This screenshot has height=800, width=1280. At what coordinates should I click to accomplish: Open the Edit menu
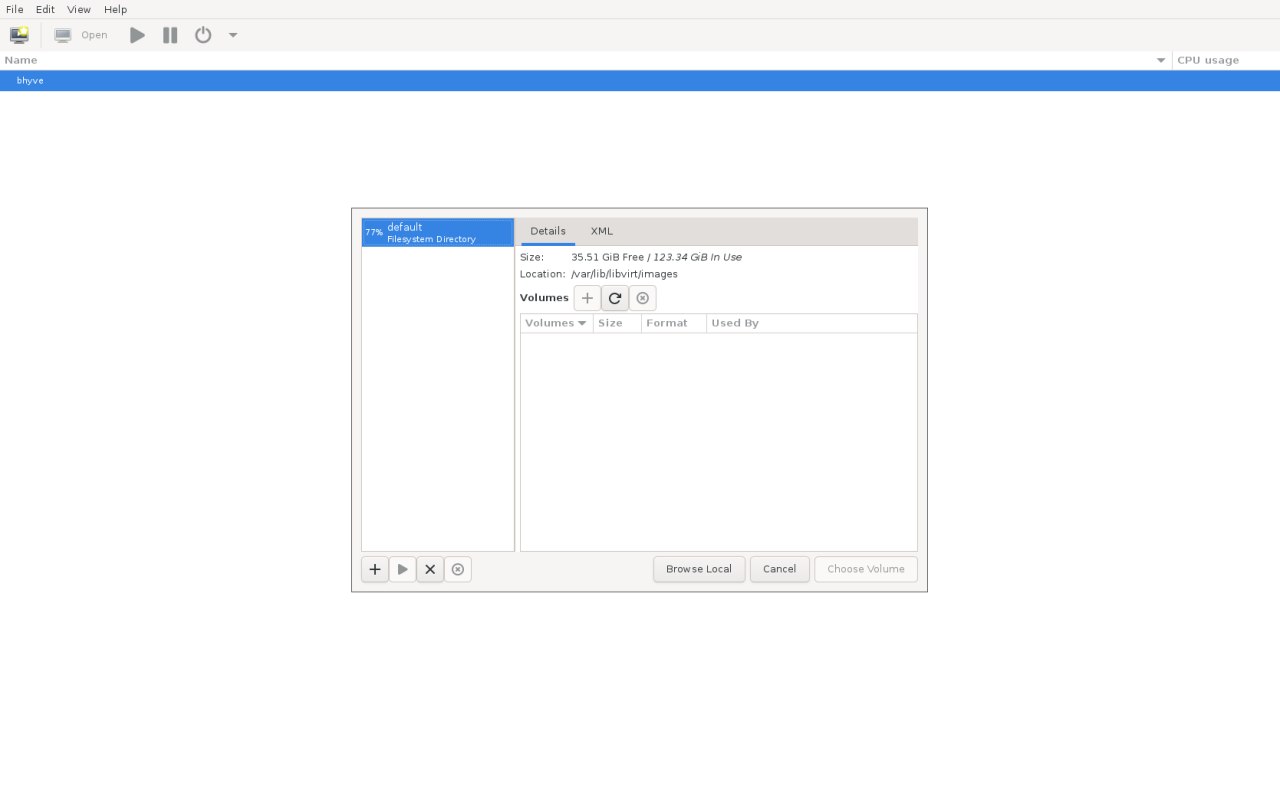(45, 9)
